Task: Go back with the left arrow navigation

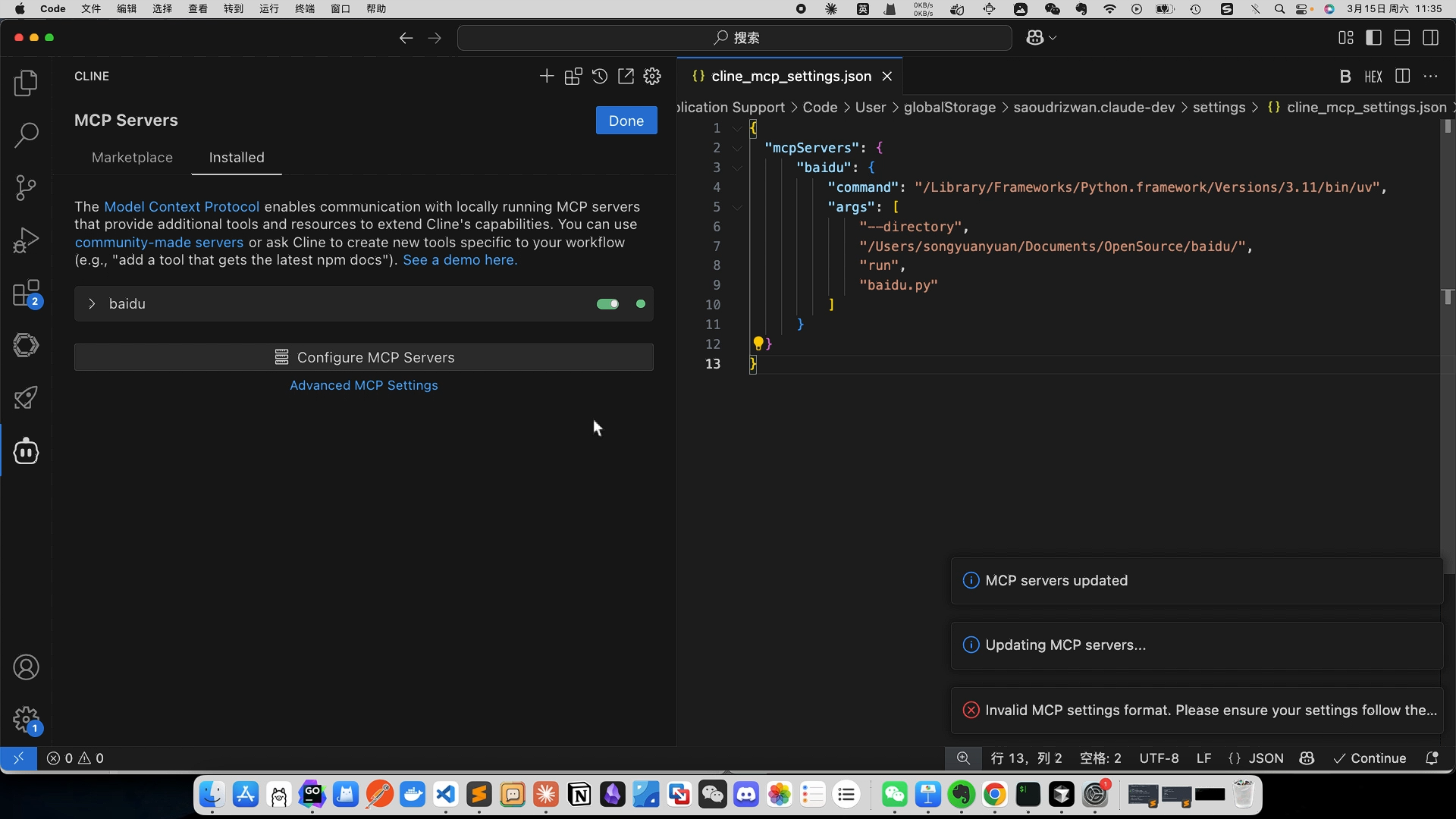Action: 406,38
